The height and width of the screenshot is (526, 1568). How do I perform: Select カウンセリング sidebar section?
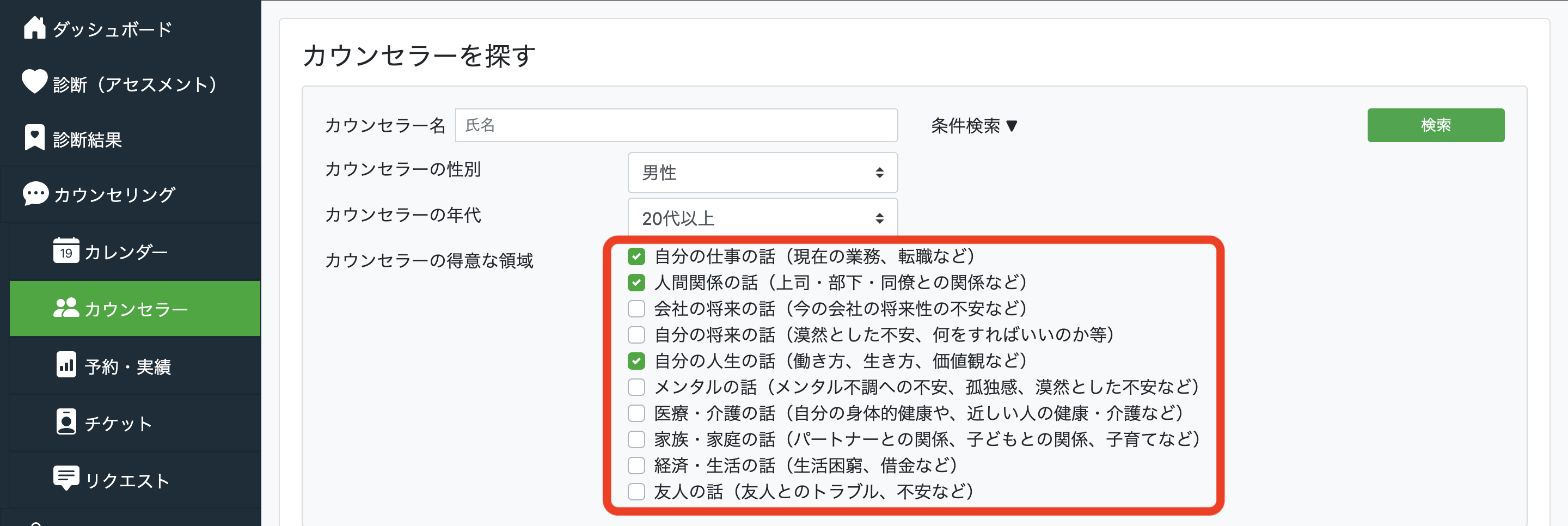click(x=131, y=194)
